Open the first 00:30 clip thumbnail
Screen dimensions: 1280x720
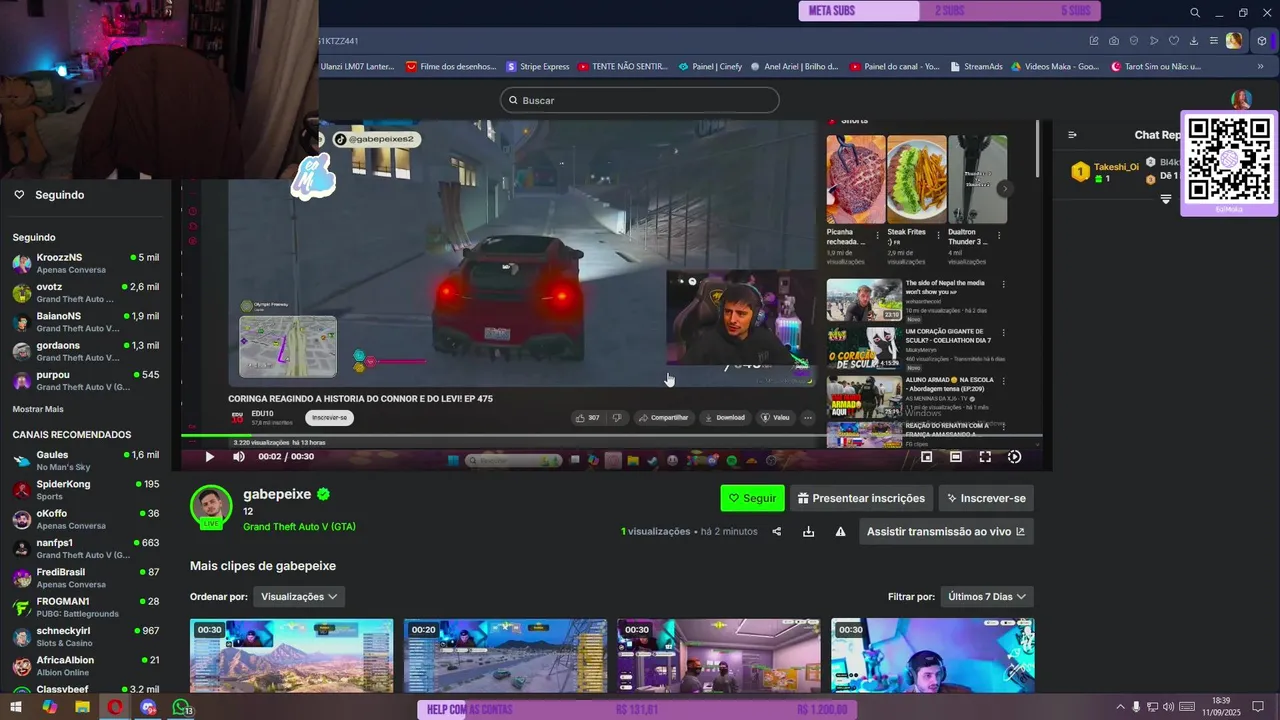coord(292,655)
